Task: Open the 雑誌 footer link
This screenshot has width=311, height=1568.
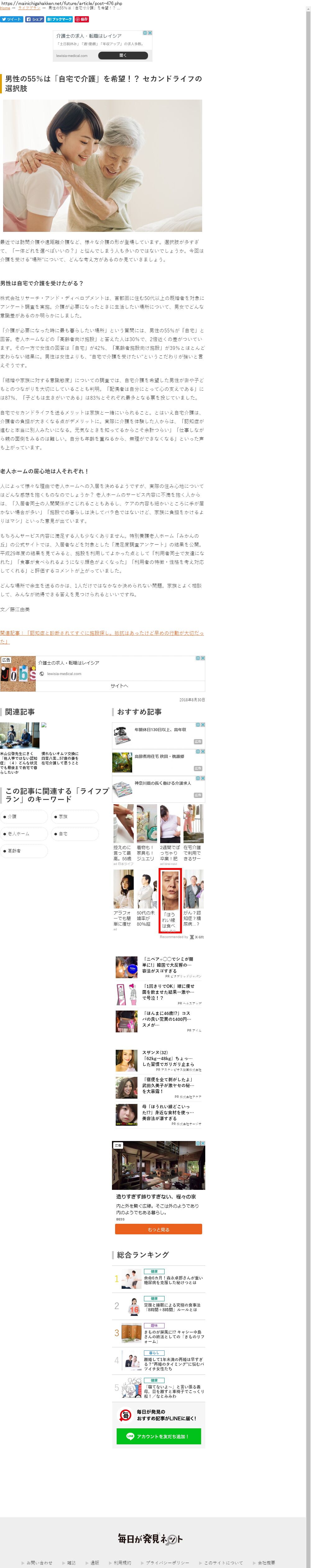Action: pos(72,1562)
